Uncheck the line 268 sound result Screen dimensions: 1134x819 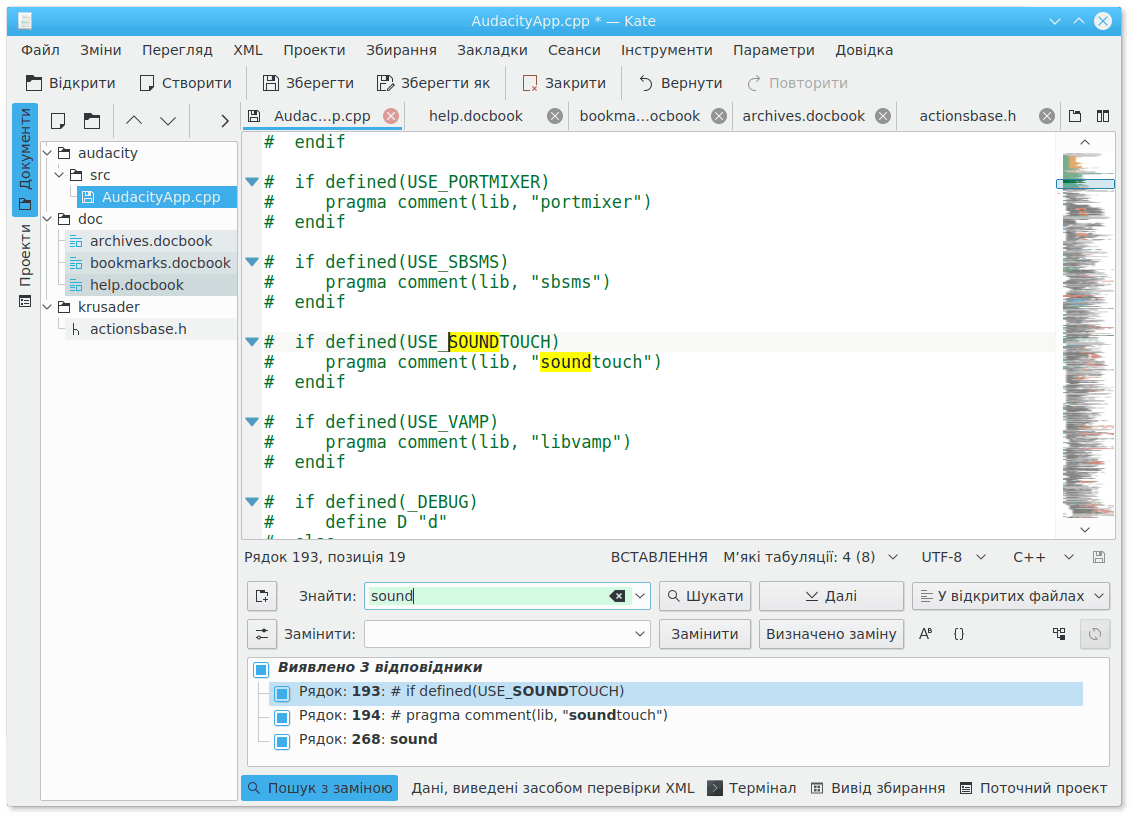(x=282, y=741)
